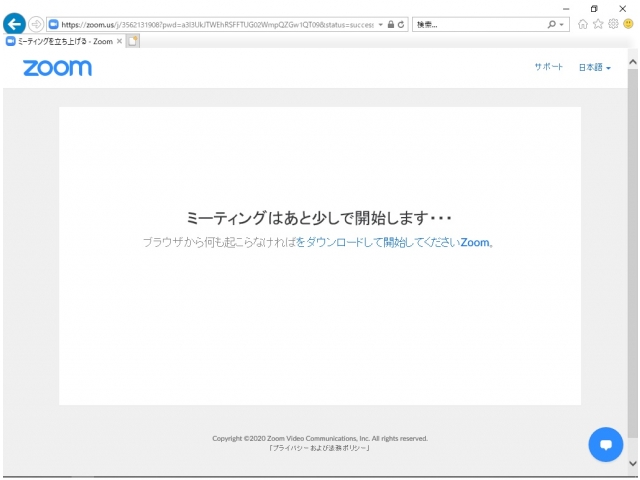Viewport: 640px width, 480px height.
Task: Open the chat help bubble button
Action: 605,444
